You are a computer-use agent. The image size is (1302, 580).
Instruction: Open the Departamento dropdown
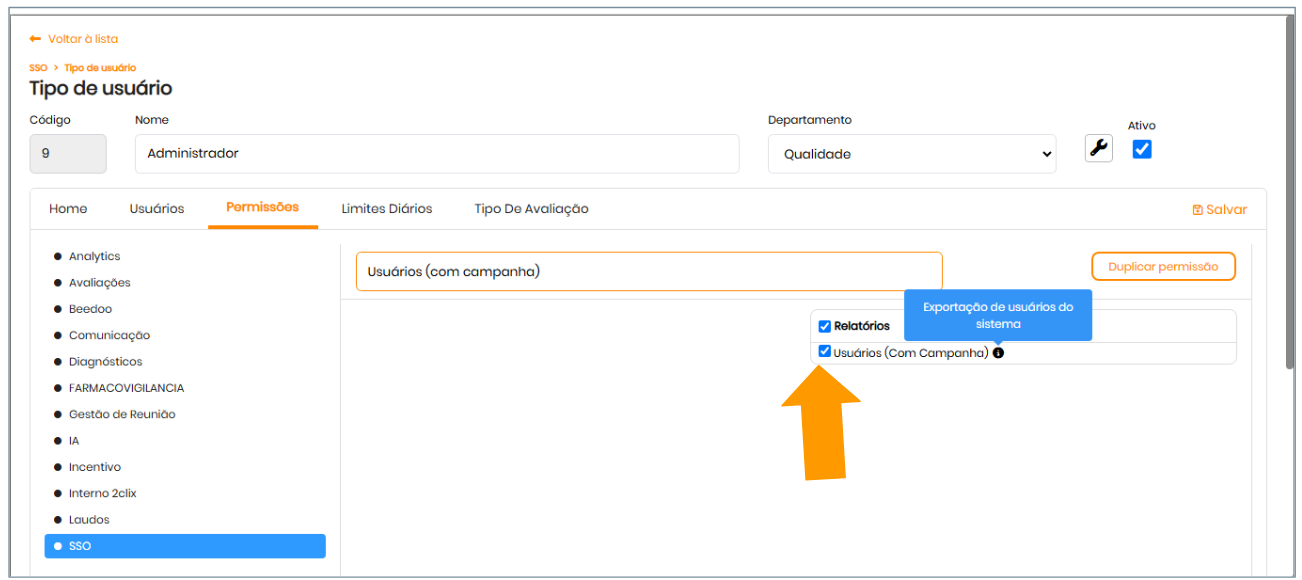pyautogui.click(x=911, y=154)
